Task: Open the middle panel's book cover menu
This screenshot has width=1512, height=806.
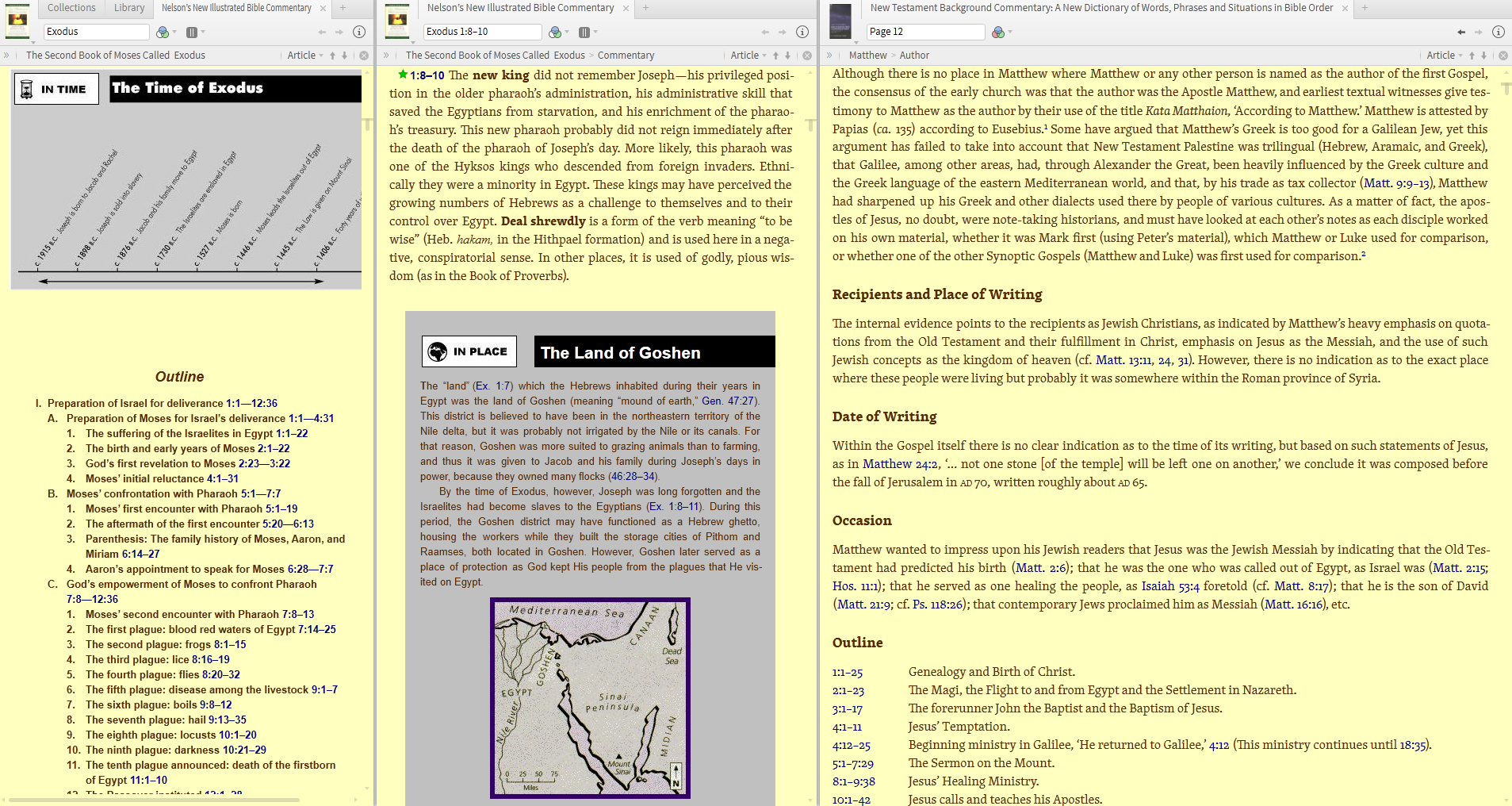Action: [397, 21]
